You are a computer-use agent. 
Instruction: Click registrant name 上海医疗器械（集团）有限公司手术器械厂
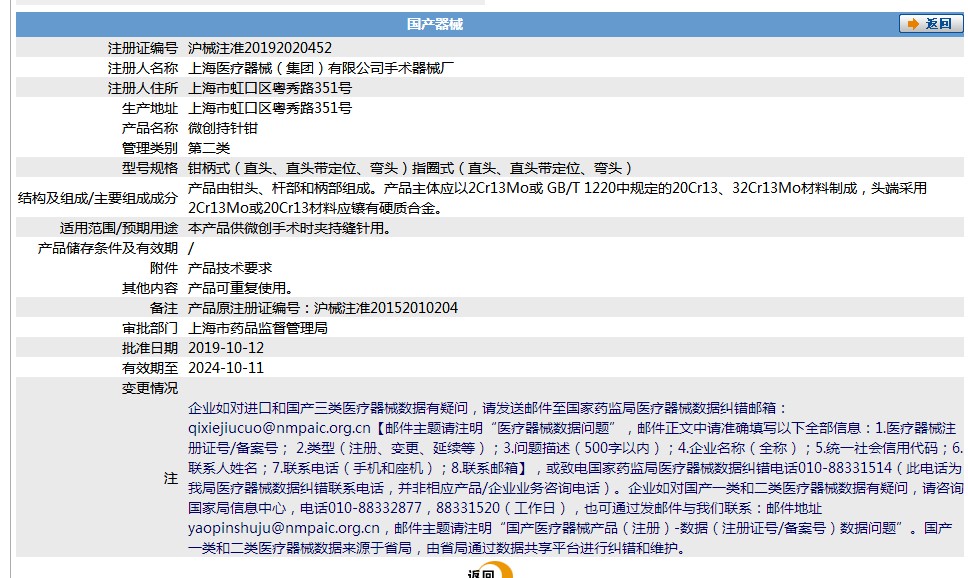pyautogui.click(x=321, y=68)
